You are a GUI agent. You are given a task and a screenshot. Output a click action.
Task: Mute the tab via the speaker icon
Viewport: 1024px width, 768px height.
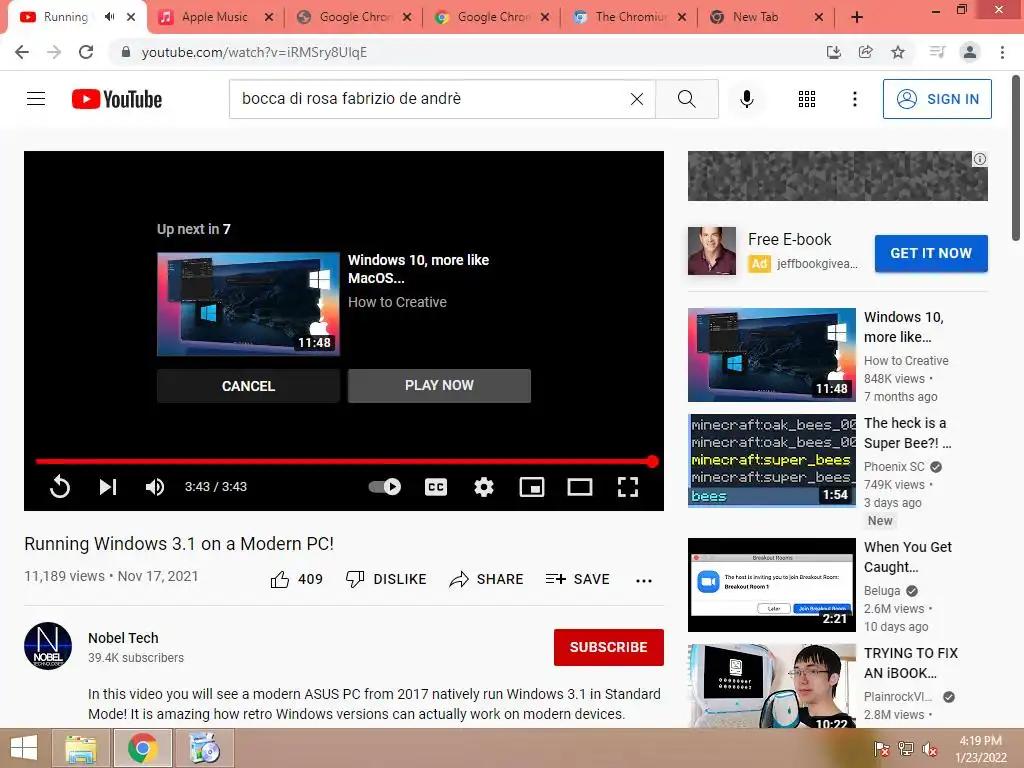[x=109, y=17]
